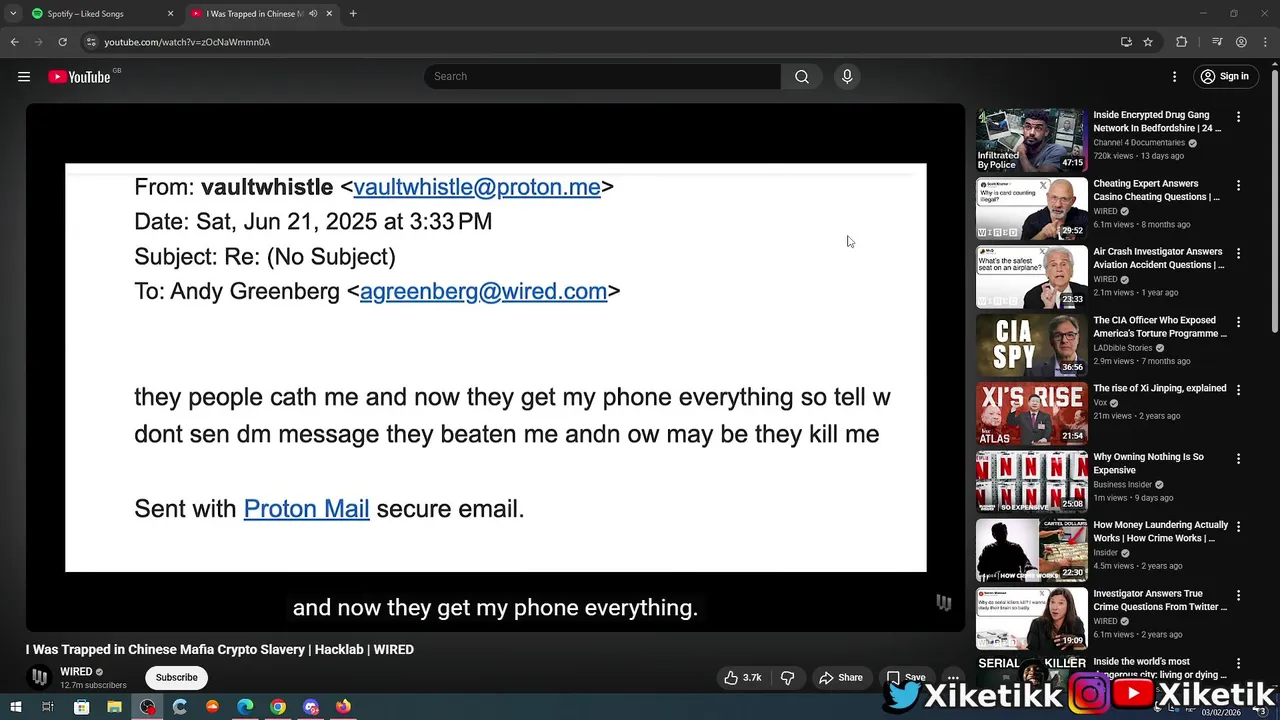Click the Business Insider channel name

point(1121,485)
